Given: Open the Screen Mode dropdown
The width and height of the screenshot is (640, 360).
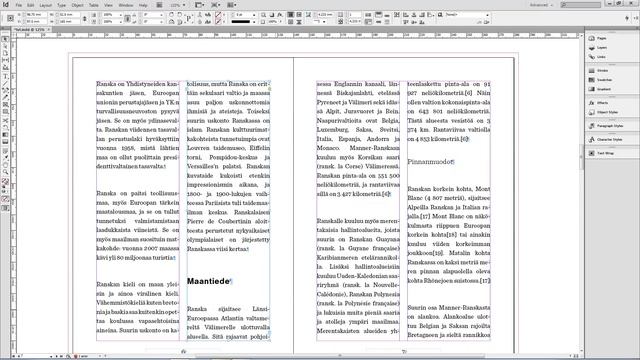Looking at the screenshot, I should click(216, 5).
